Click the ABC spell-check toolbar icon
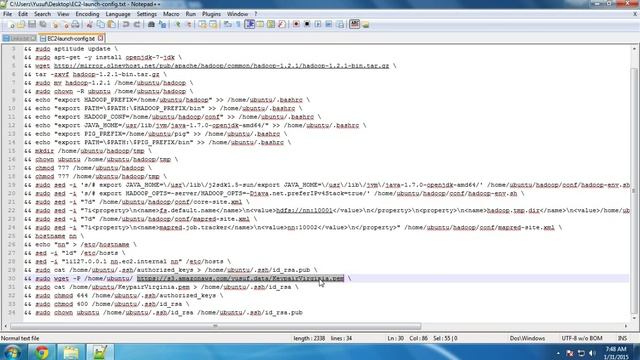 point(354,24)
